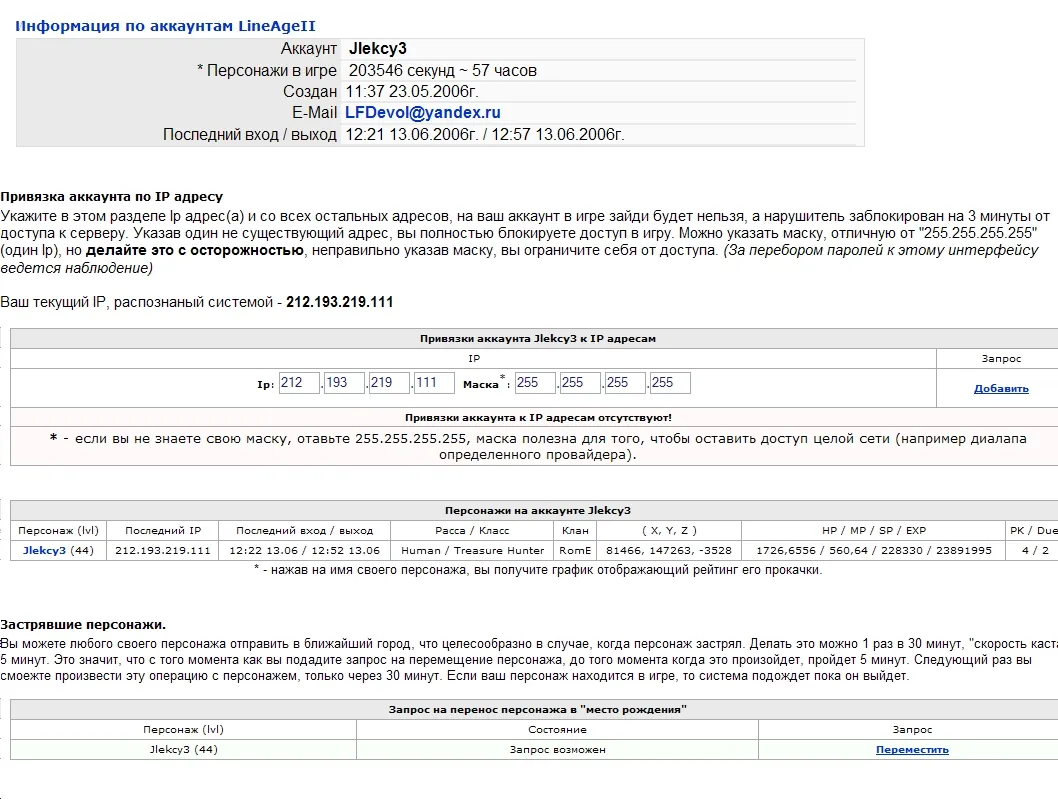Focus the fourth Маска octet field

670,383
